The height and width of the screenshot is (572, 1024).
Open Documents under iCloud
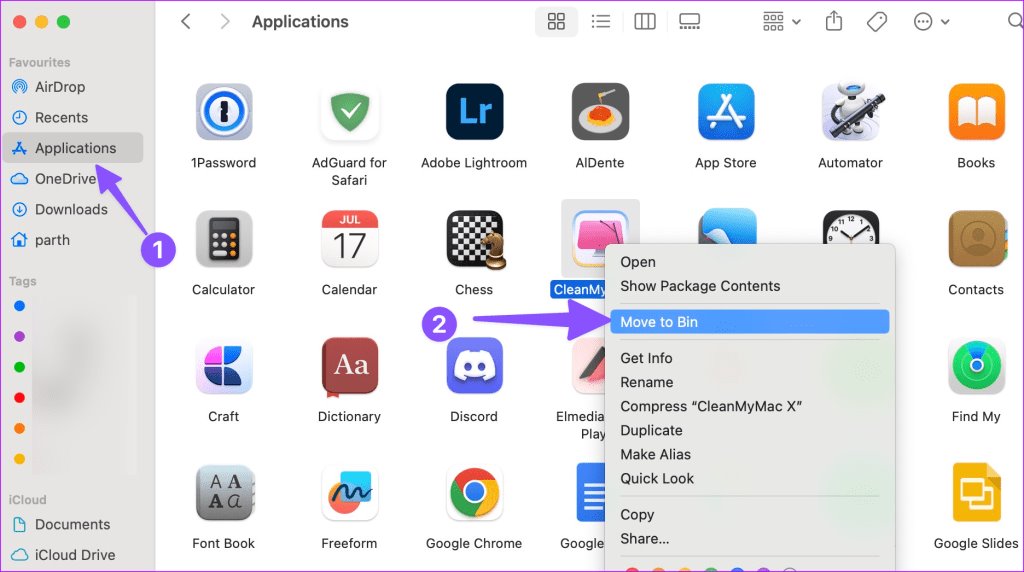coord(73,524)
